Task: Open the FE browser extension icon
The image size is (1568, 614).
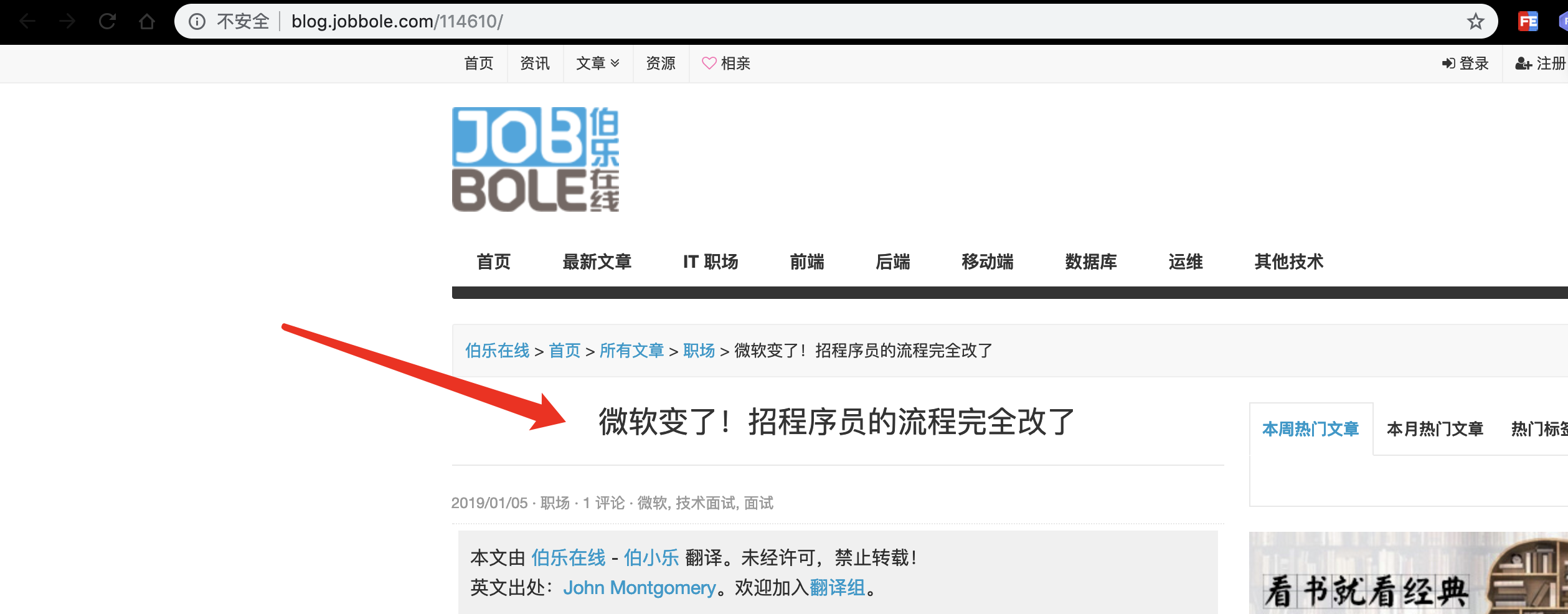Action: tap(1528, 22)
